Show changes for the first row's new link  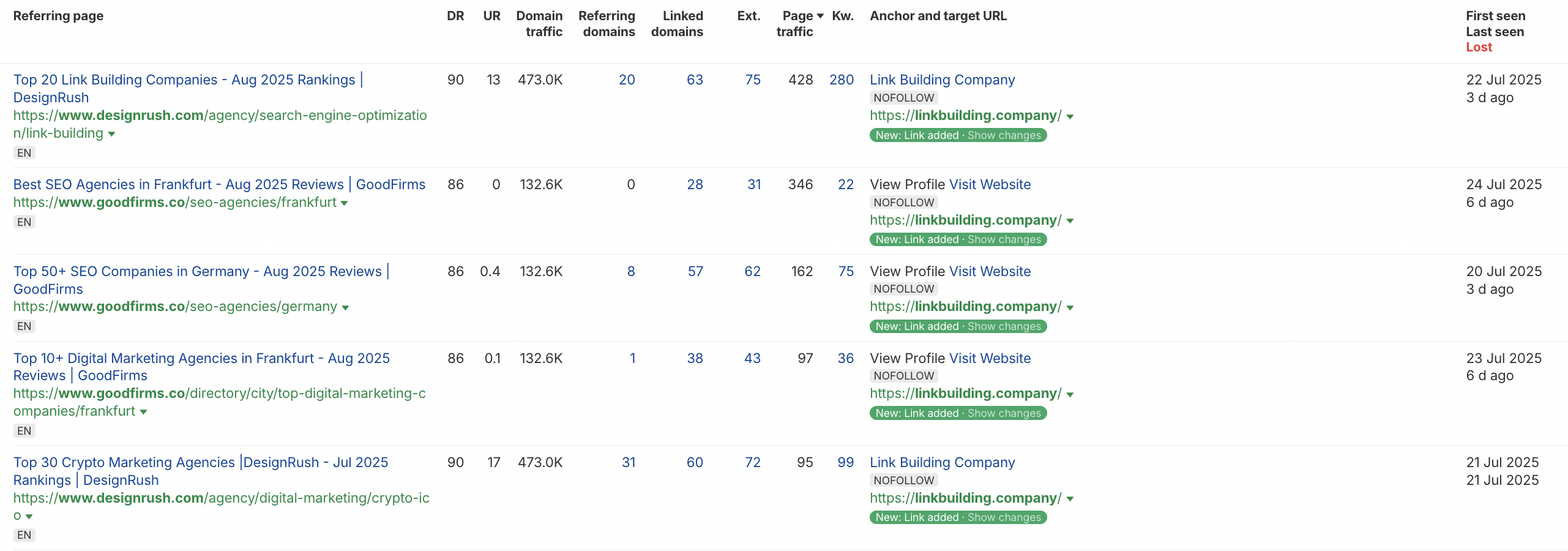click(x=1004, y=135)
